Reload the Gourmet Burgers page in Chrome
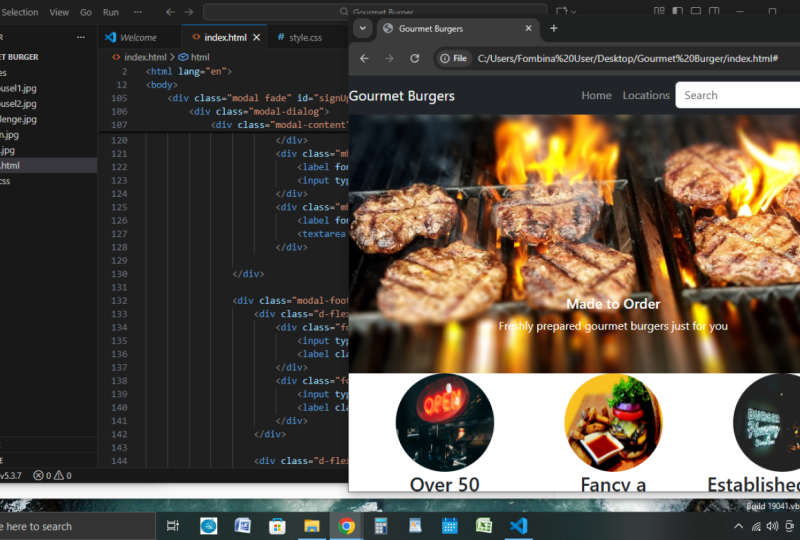This screenshot has width=800, height=540. (x=415, y=59)
